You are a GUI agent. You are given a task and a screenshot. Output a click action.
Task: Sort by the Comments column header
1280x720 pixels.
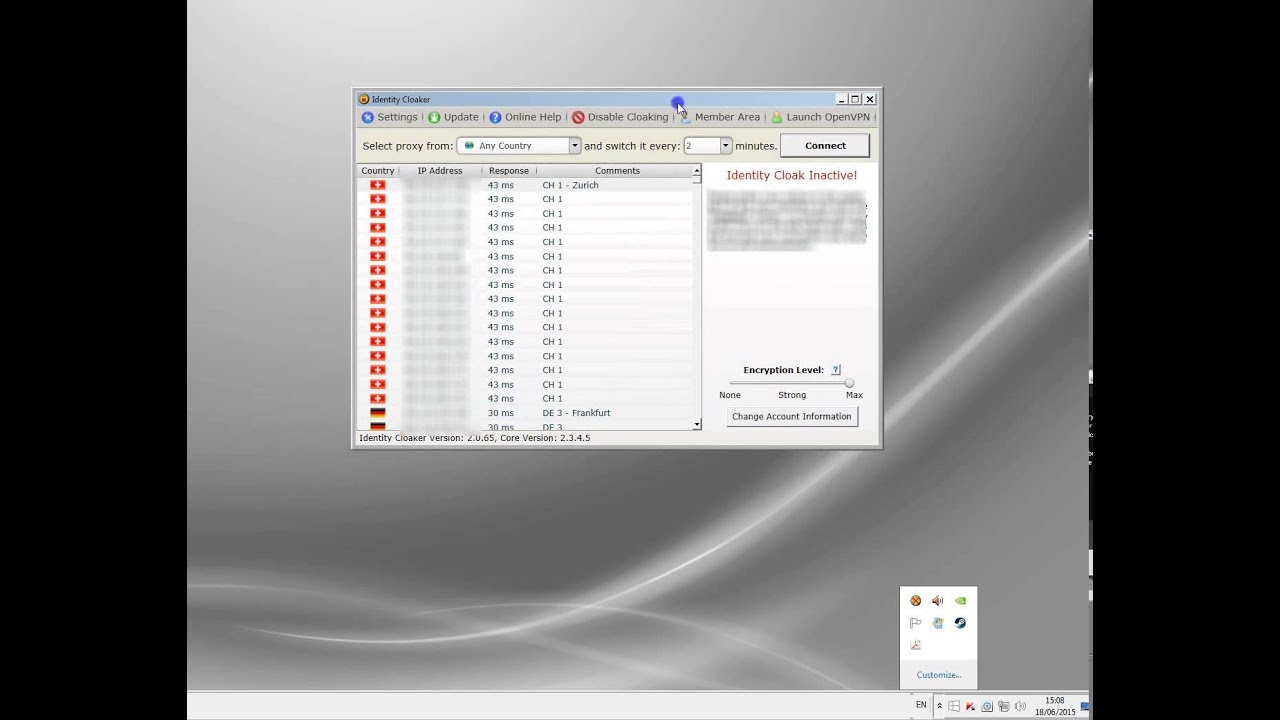[x=617, y=171]
